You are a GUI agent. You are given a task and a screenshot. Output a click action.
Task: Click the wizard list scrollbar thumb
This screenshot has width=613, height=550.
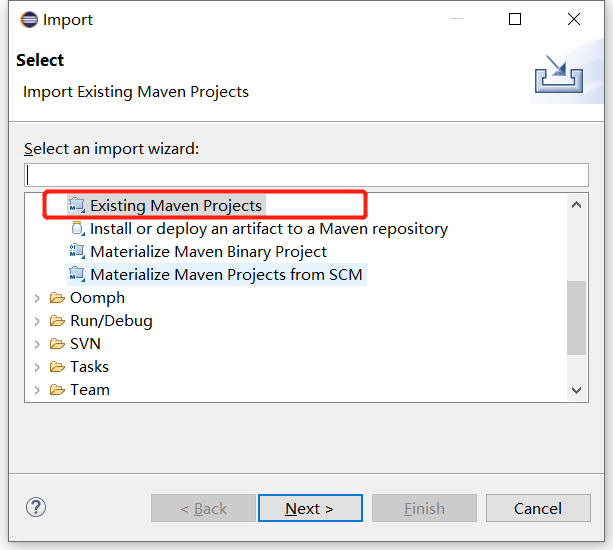click(576, 317)
